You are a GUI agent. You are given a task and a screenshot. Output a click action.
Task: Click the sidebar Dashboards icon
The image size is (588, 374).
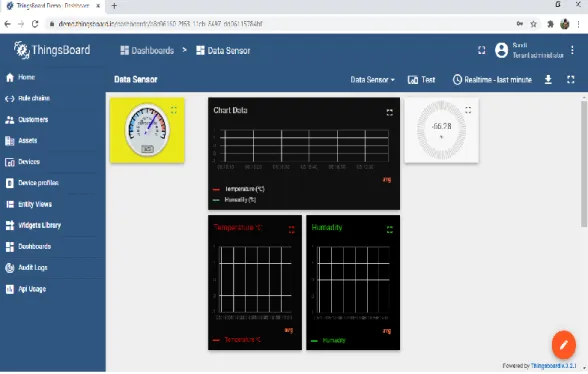10,246
